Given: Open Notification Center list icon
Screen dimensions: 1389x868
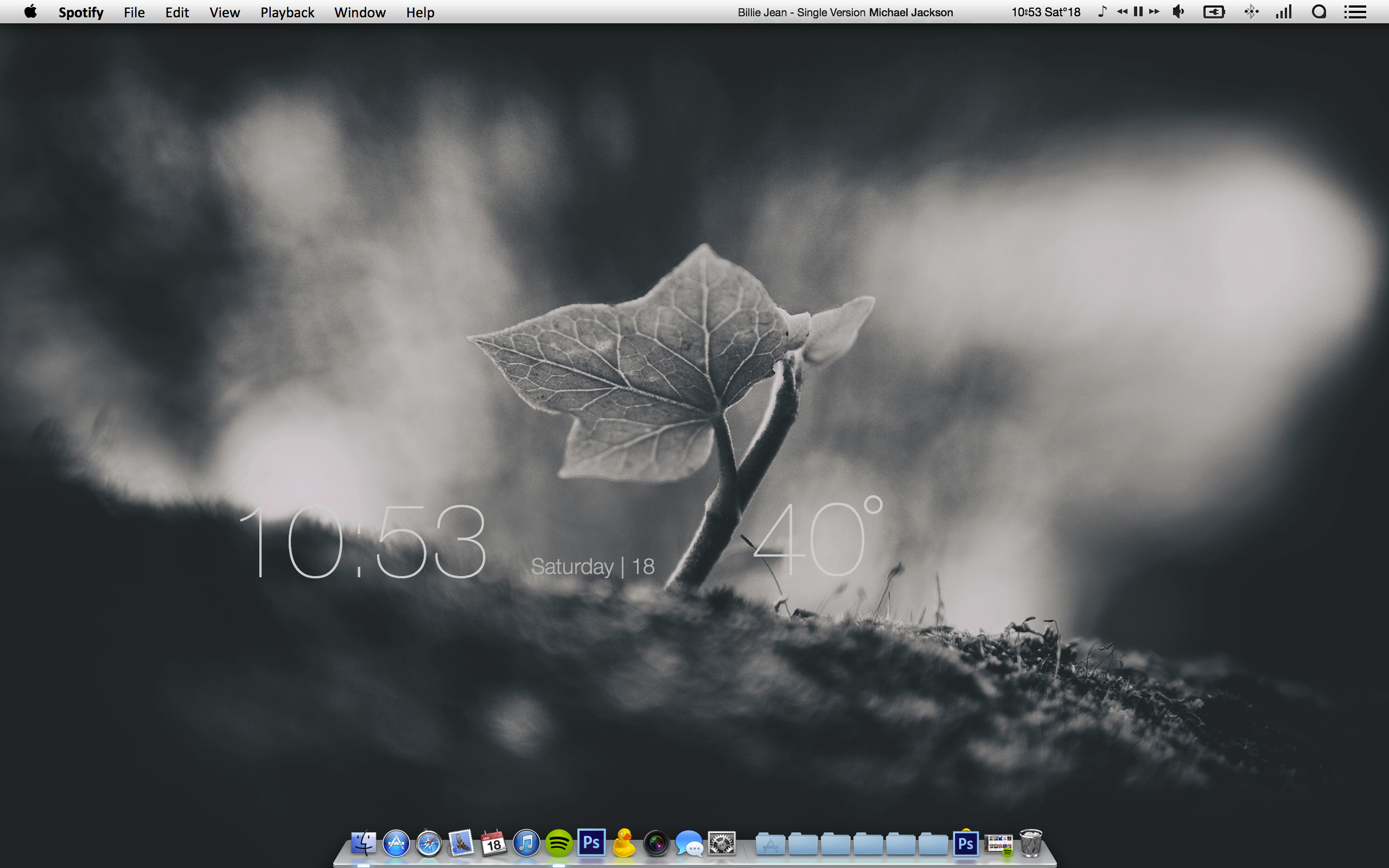Looking at the screenshot, I should [1355, 11].
